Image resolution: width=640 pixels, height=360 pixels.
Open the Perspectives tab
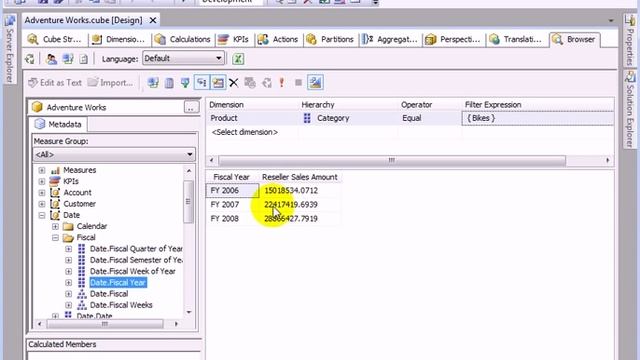click(x=453, y=40)
